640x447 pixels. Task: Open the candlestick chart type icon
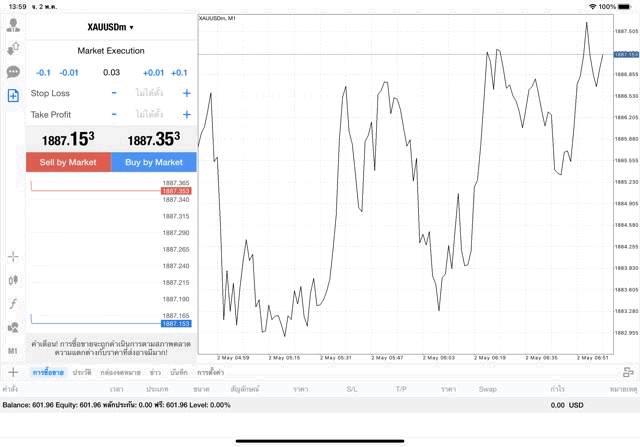point(13,281)
